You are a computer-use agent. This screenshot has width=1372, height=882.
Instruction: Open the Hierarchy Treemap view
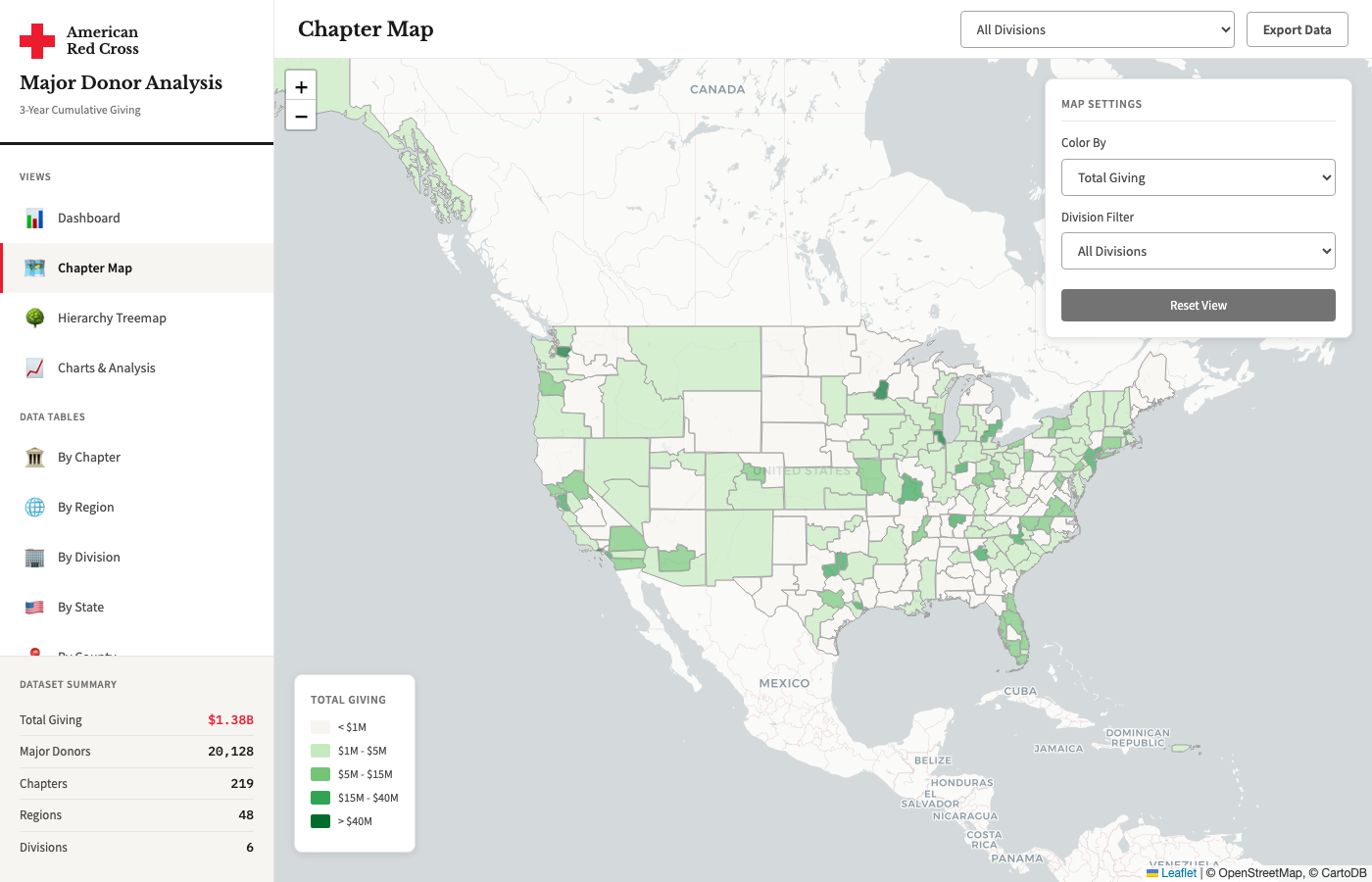tap(137, 318)
